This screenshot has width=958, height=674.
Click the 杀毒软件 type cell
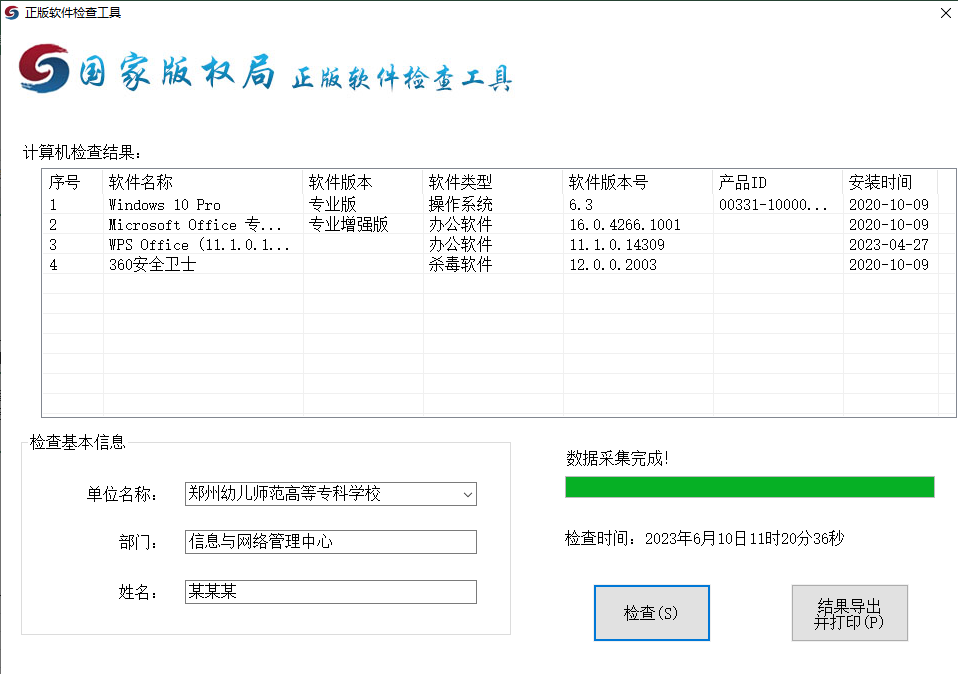pos(461,265)
